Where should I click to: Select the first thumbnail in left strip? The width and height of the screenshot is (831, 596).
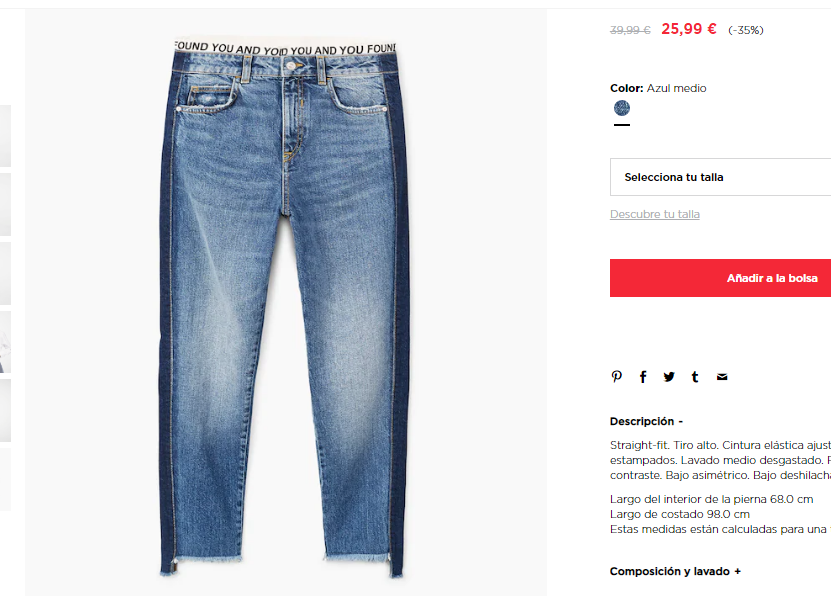(5, 136)
